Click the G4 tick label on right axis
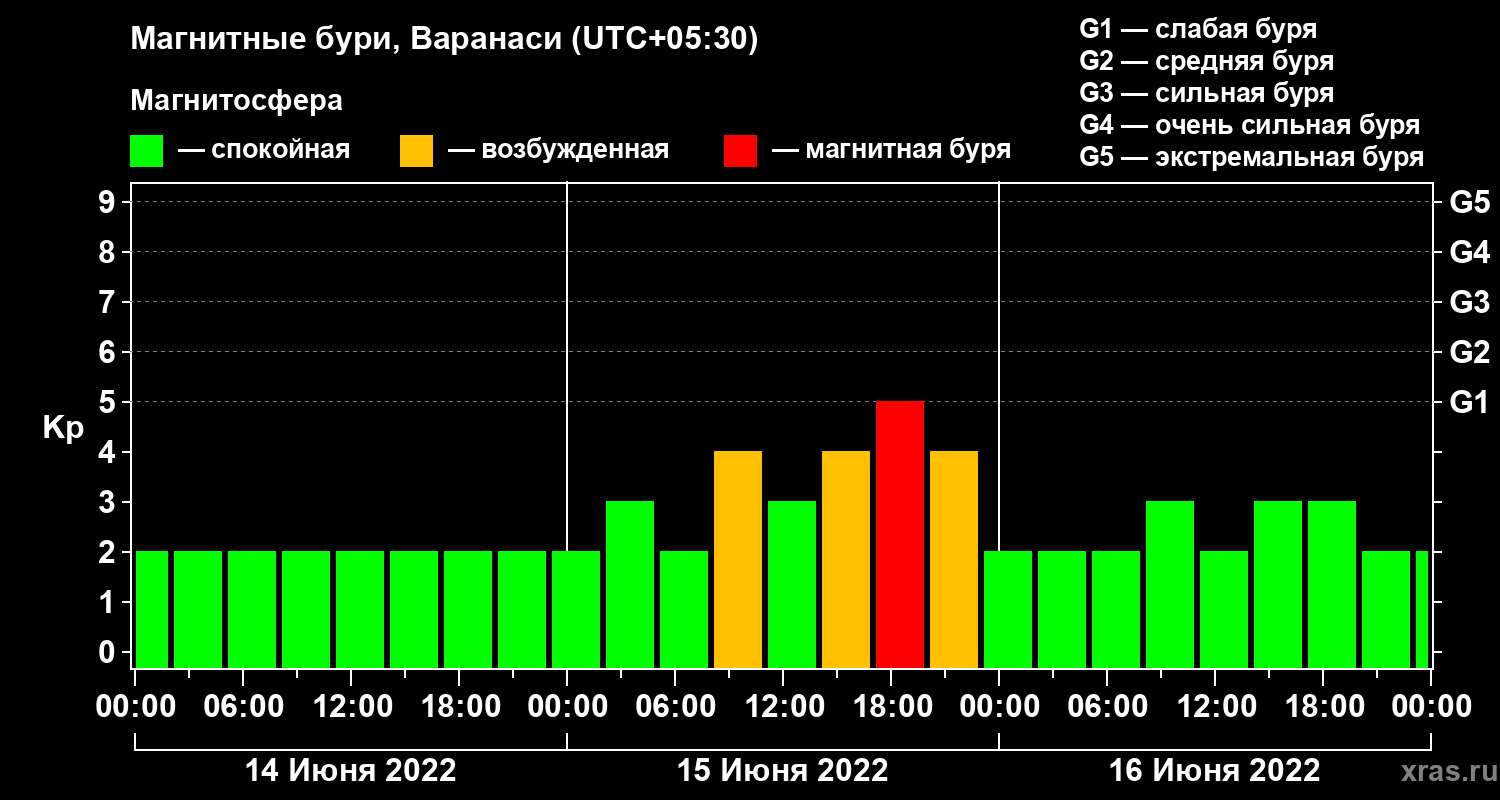 (x=1469, y=252)
